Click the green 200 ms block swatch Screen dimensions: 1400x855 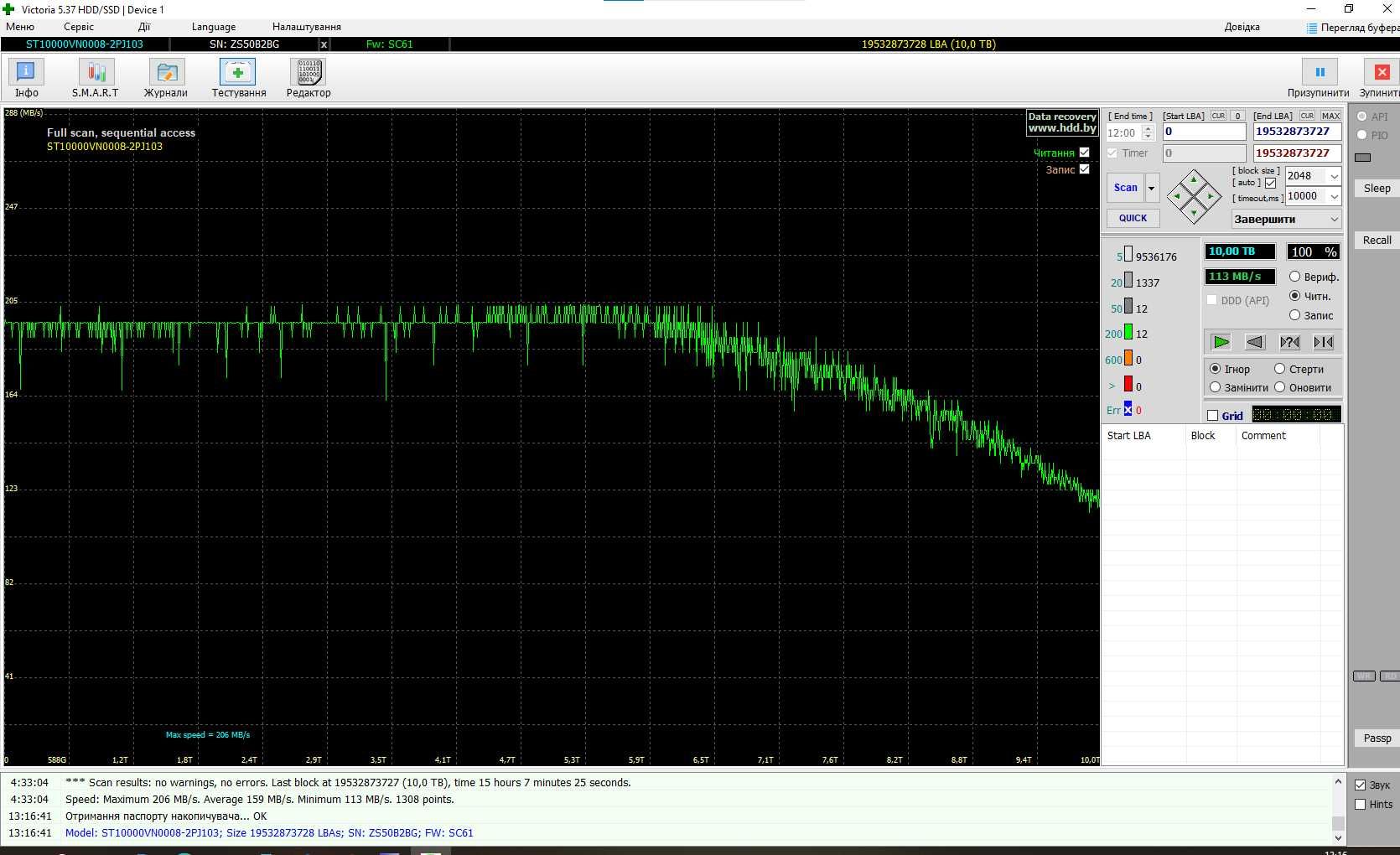click(1128, 332)
